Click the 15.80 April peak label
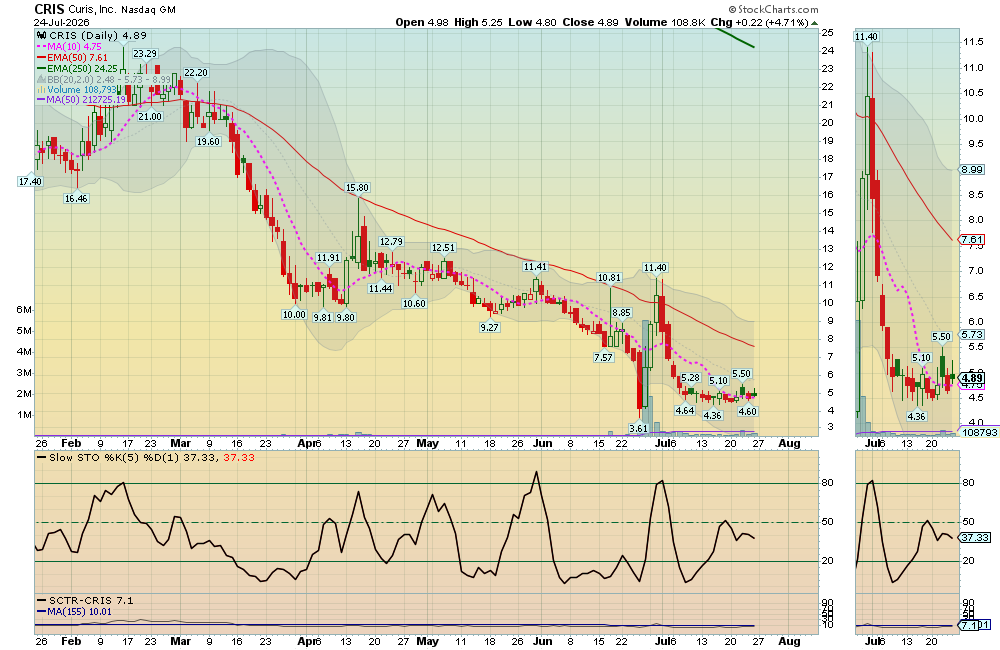This screenshot has width=1000, height=650. (357, 188)
